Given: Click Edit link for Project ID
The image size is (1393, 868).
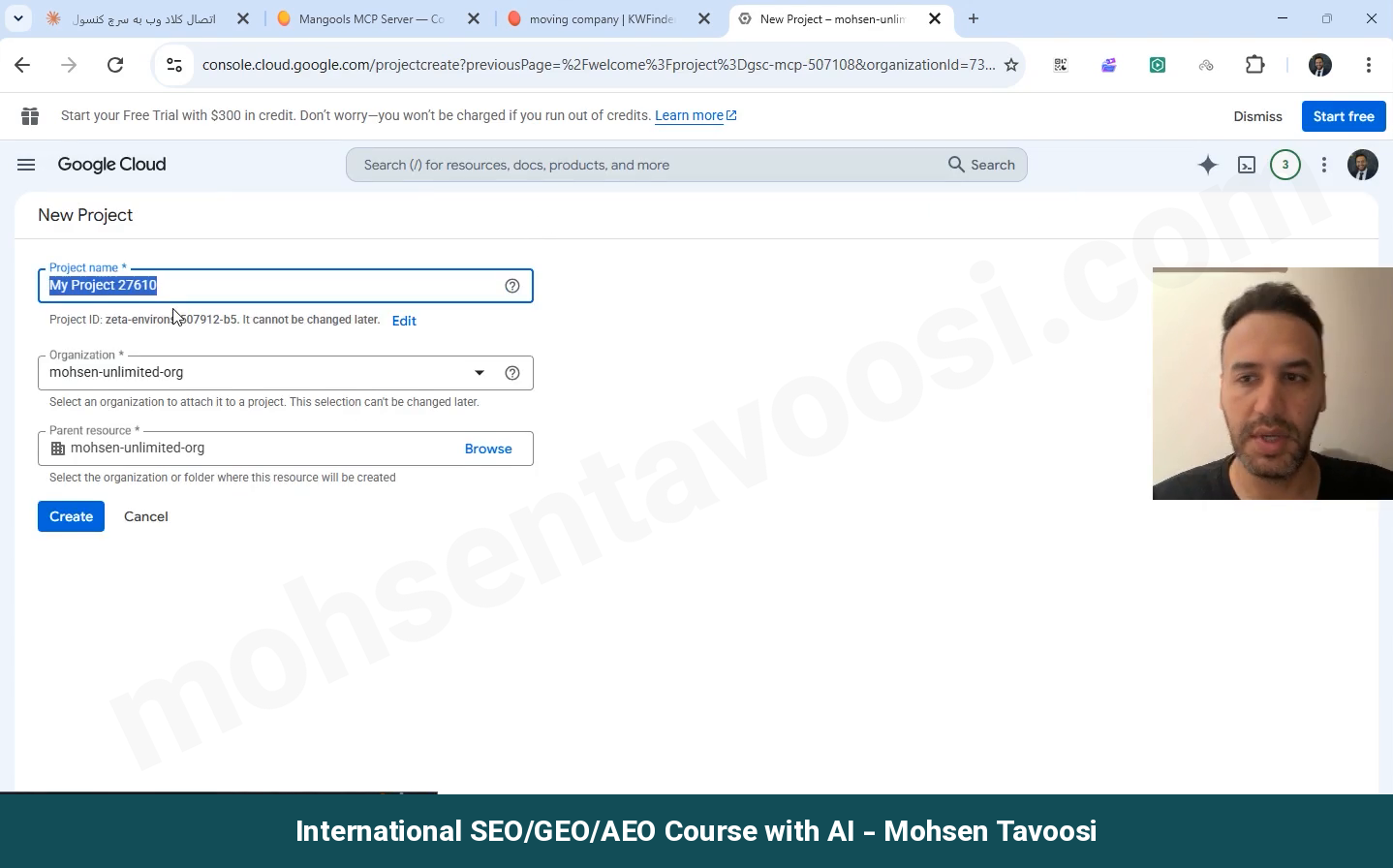Looking at the screenshot, I should click(404, 321).
